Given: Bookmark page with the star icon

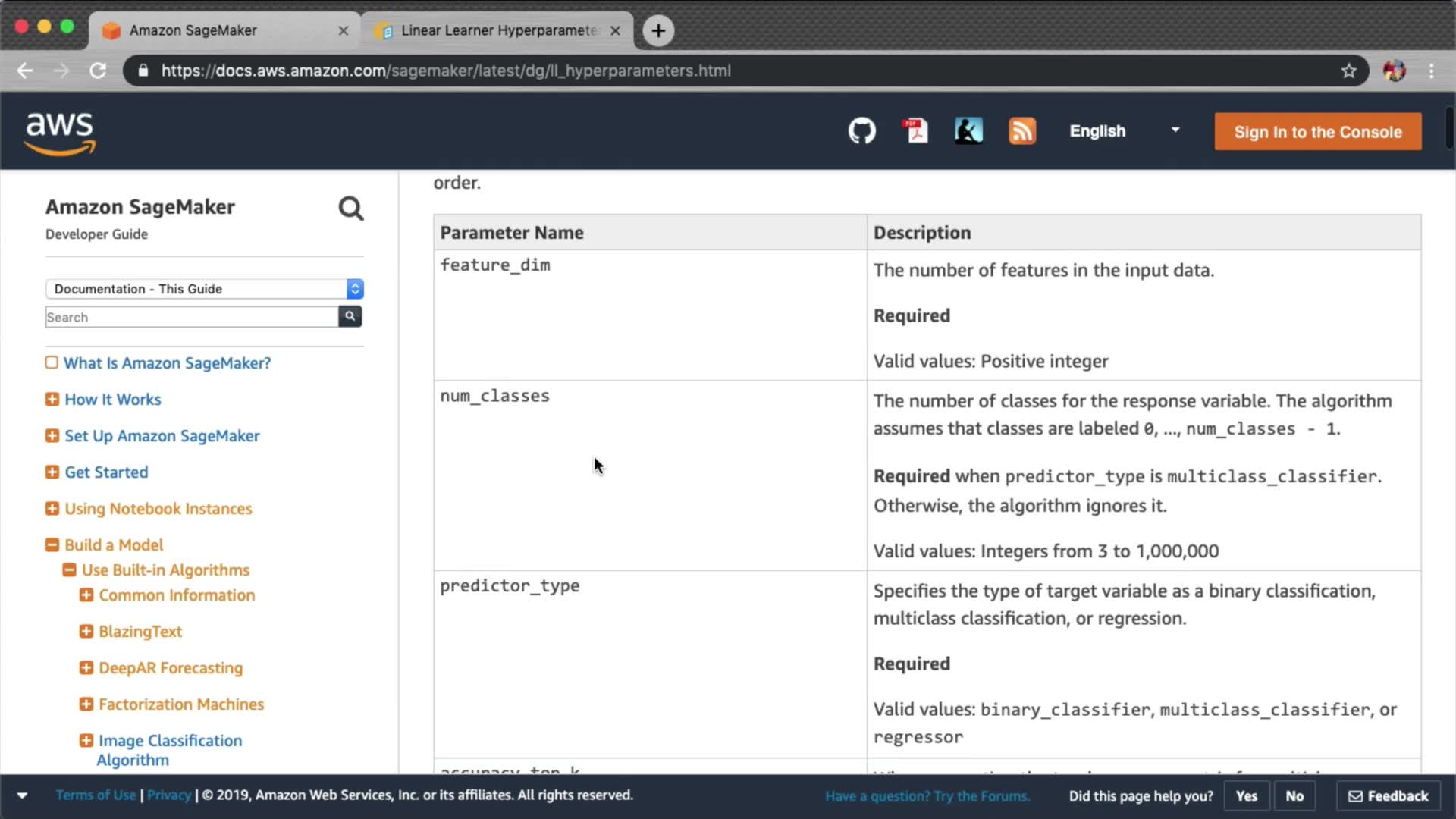Looking at the screenshot, I should coord(1348,71).
